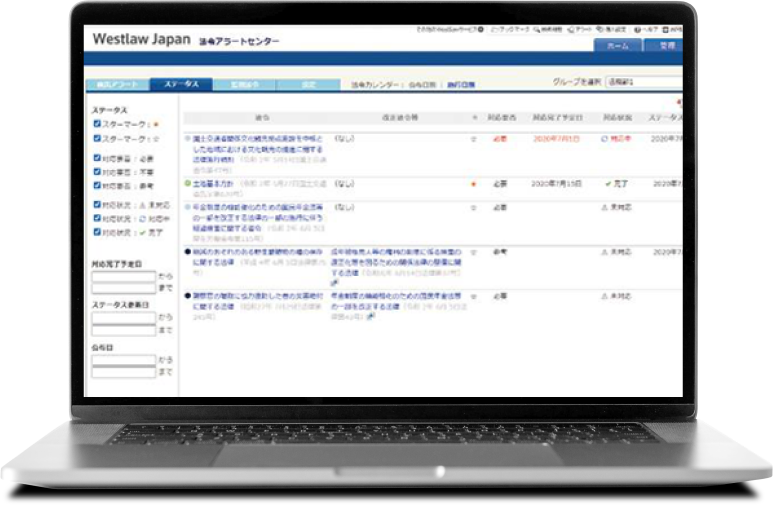
Task: Uncheck the 対応要否: 参考 filter
Action: [x=97, y=185]
